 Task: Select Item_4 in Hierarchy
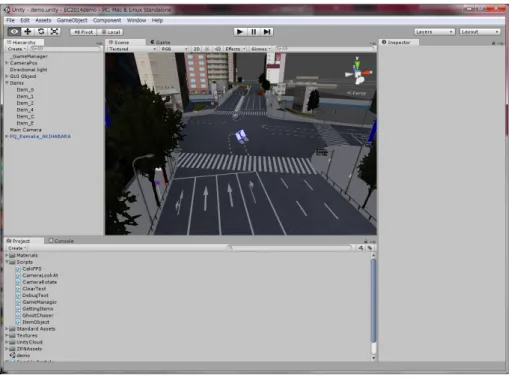(25, 110)
